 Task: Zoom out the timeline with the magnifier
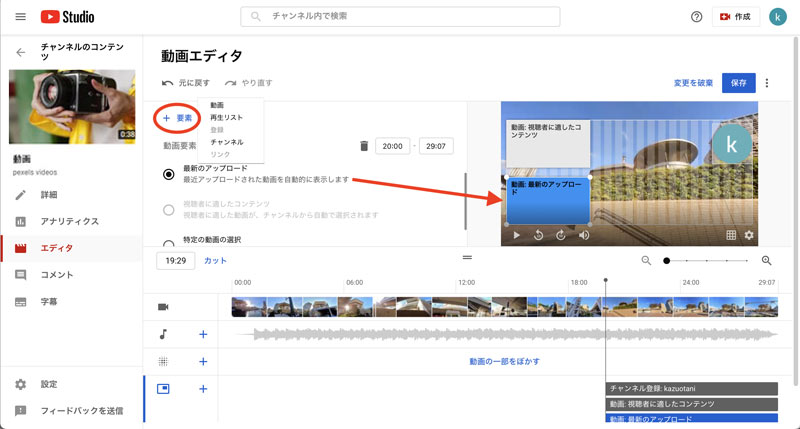(x=646, y=261)
